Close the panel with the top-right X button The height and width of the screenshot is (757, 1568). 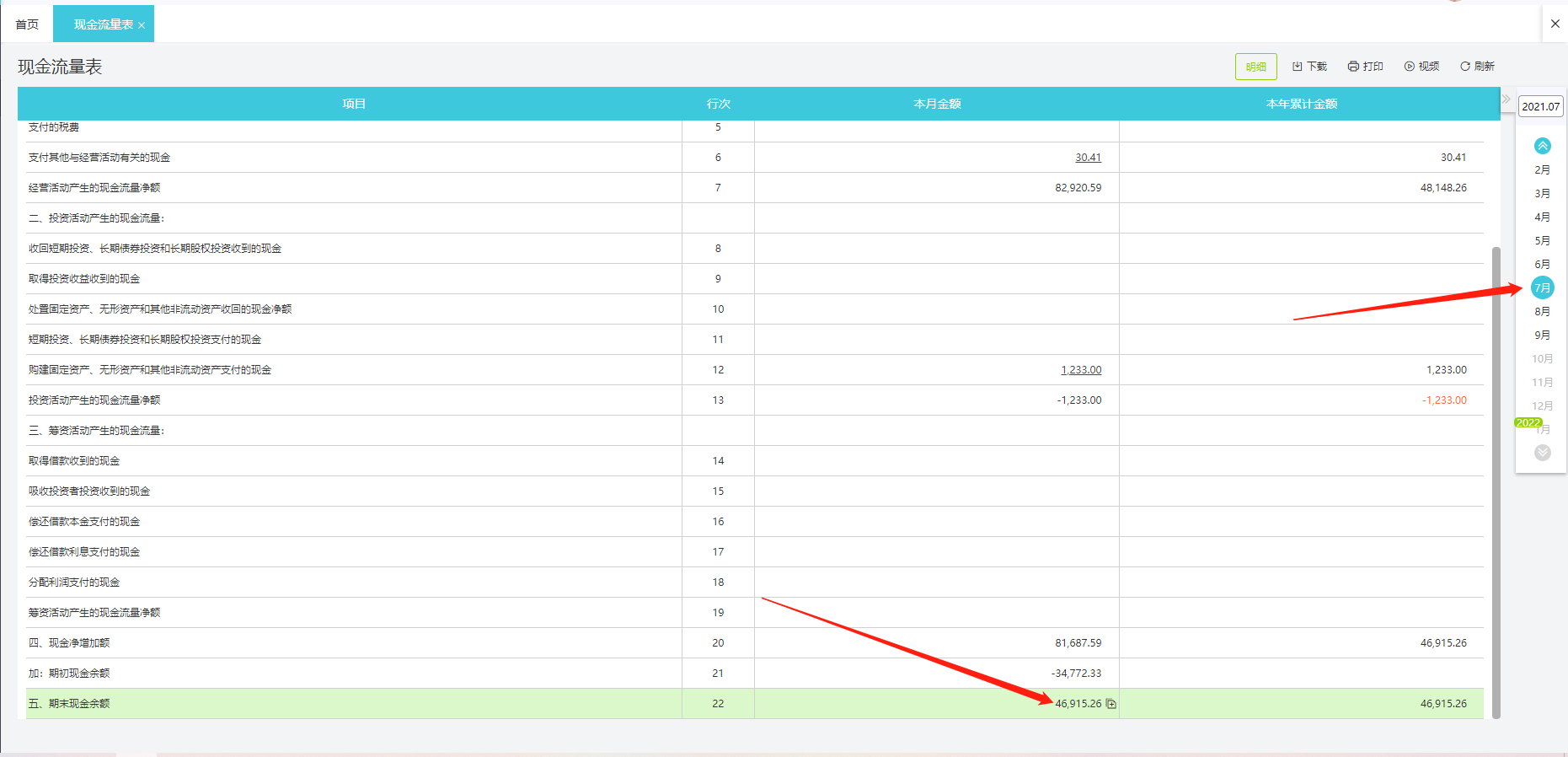point(1555,24)
